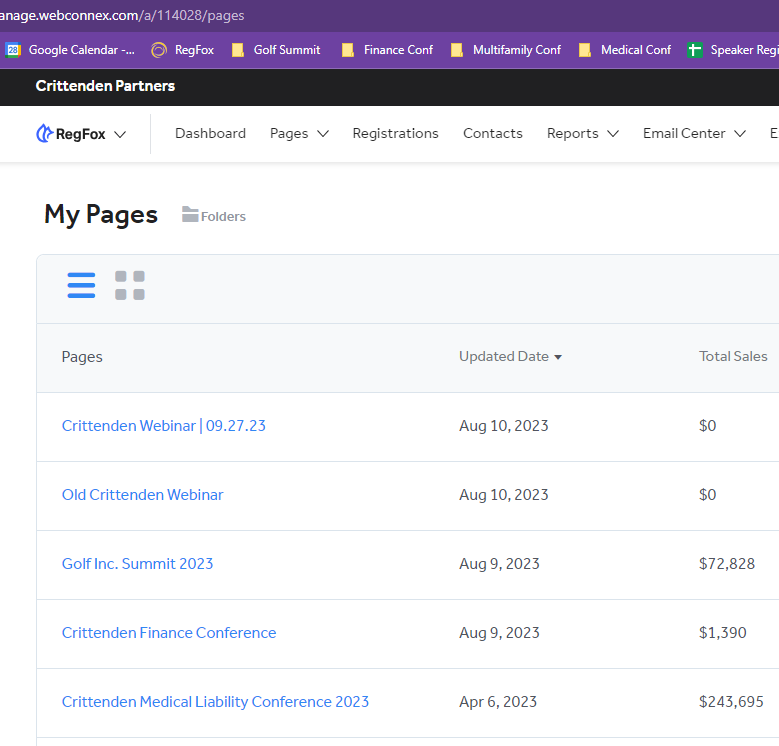Open the RegFox bookmark

(183, 50)
